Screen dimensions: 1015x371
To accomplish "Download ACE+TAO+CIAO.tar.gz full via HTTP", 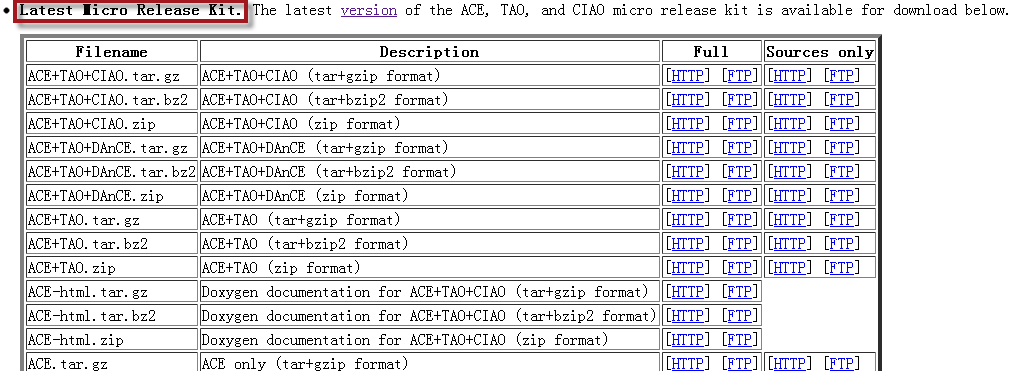I will click(687, 76).
